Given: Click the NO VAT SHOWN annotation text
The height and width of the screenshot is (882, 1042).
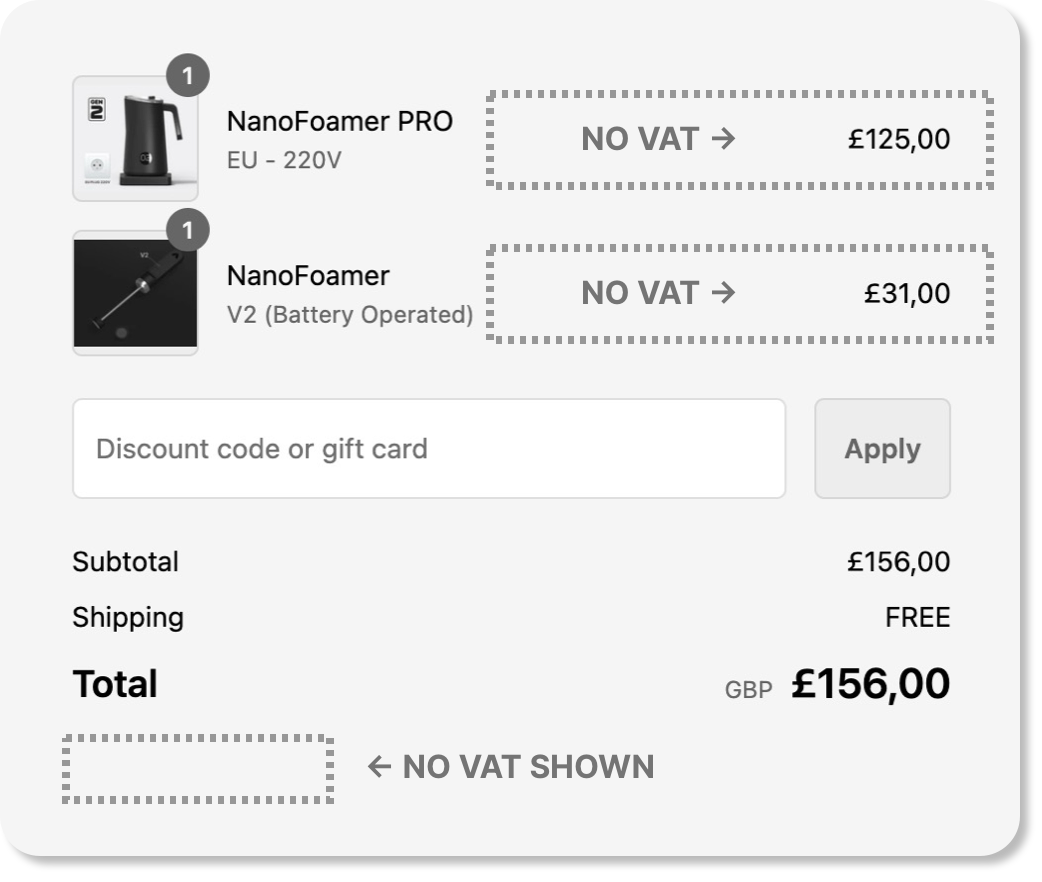Looking at the screenshot, I should pos(528,767).
